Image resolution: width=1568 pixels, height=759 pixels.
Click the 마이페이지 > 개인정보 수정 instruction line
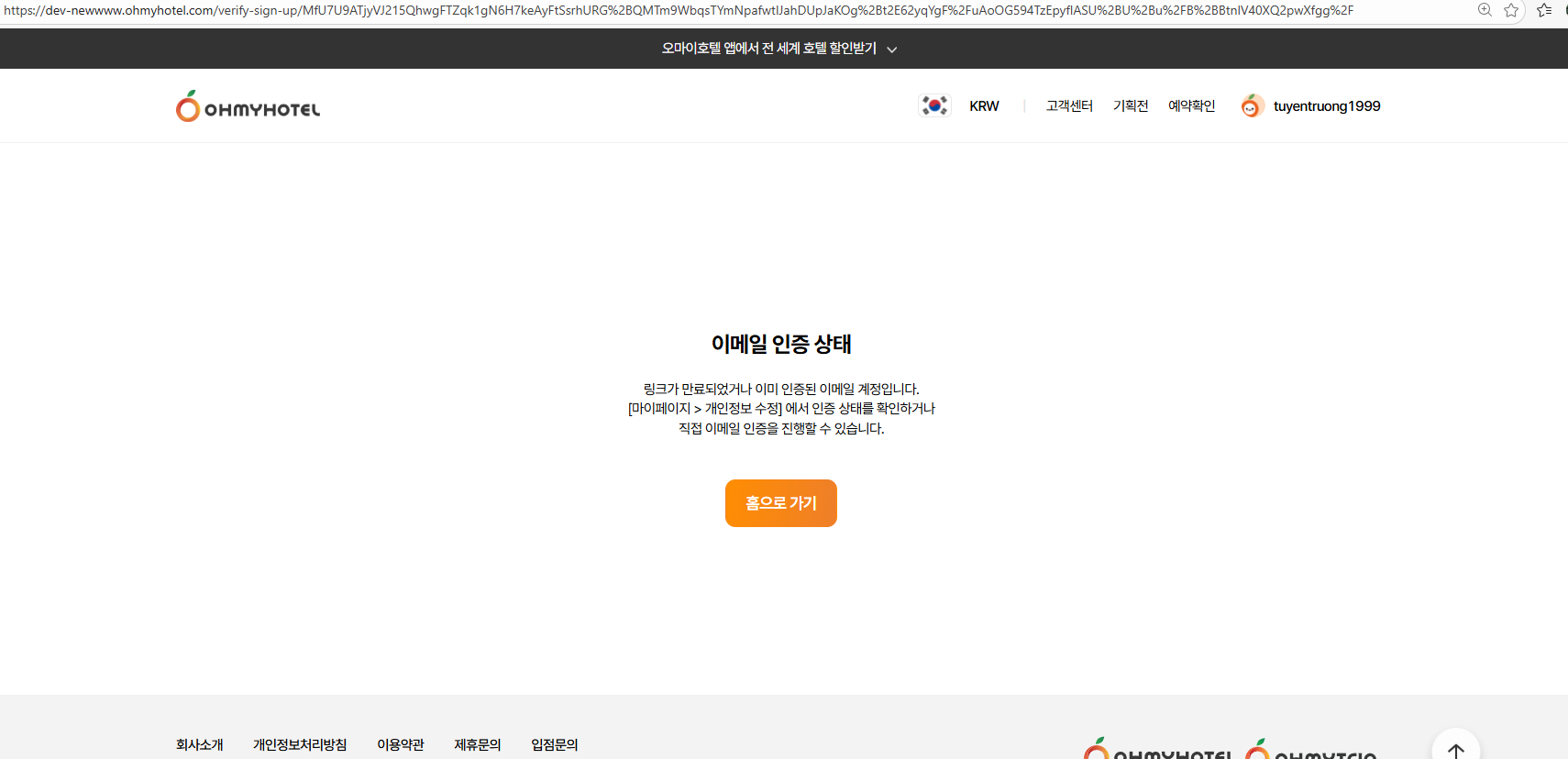point(781,408)
